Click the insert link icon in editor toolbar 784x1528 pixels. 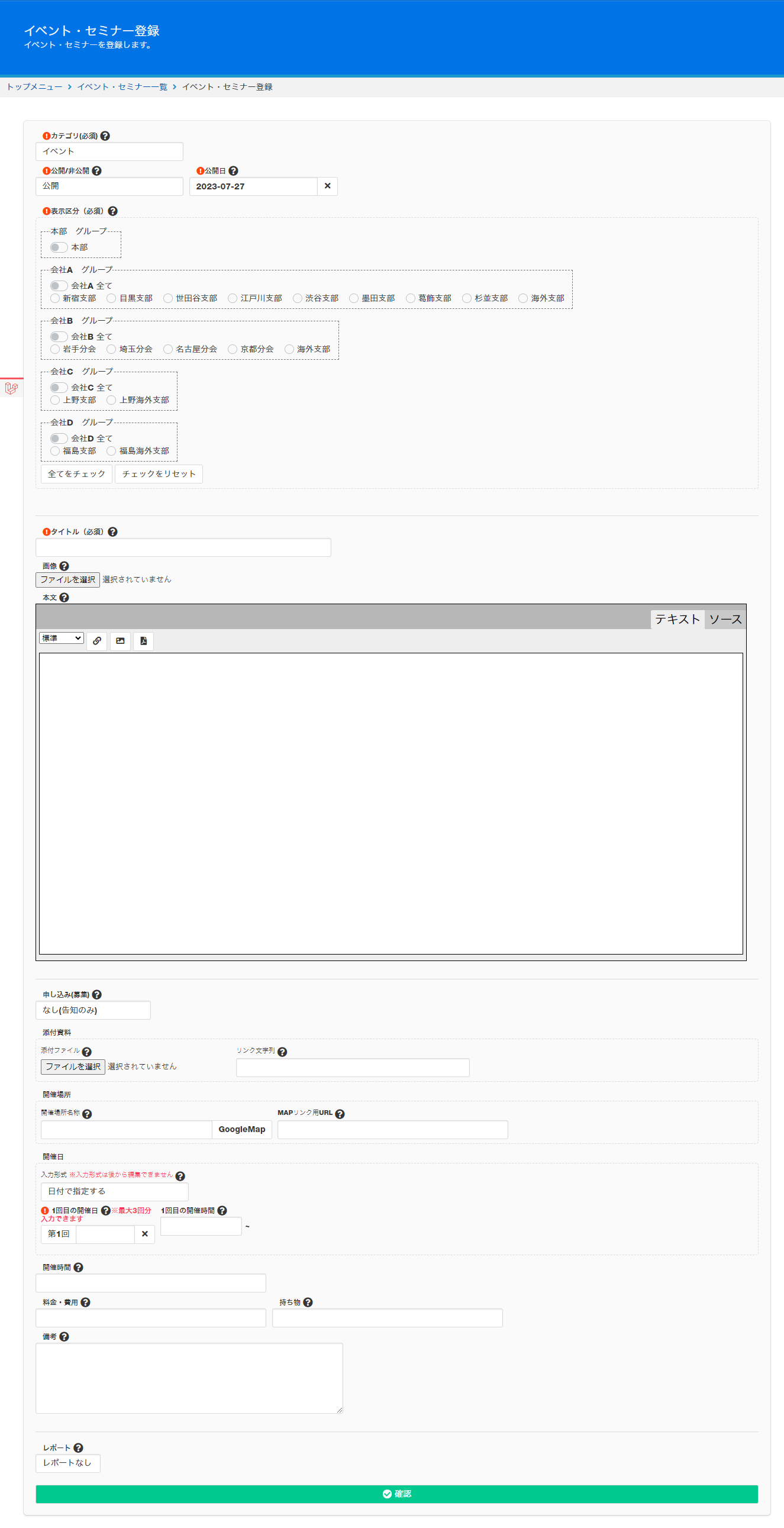(97, 641)
